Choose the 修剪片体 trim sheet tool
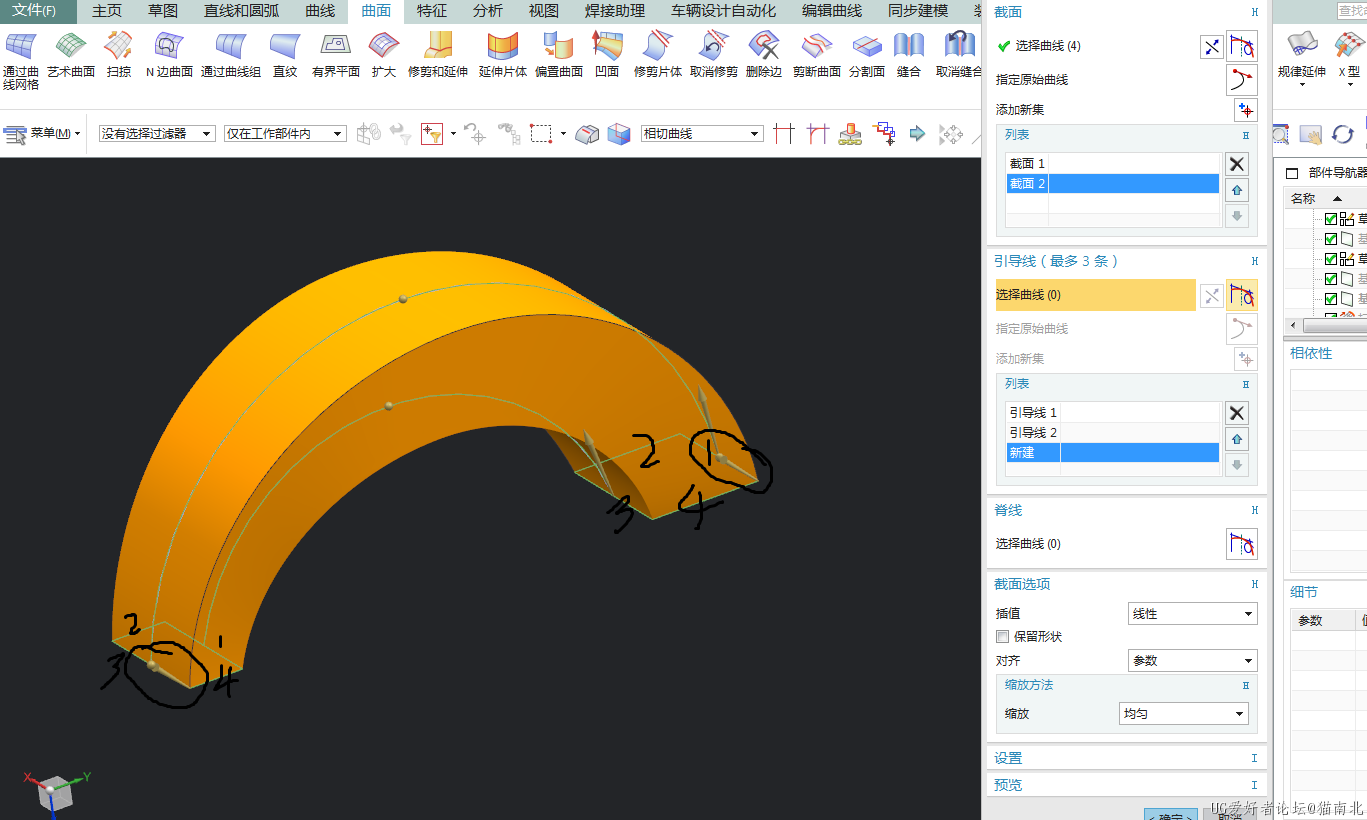Viewport: 1367px width, 820px height. tap(658, 55)
